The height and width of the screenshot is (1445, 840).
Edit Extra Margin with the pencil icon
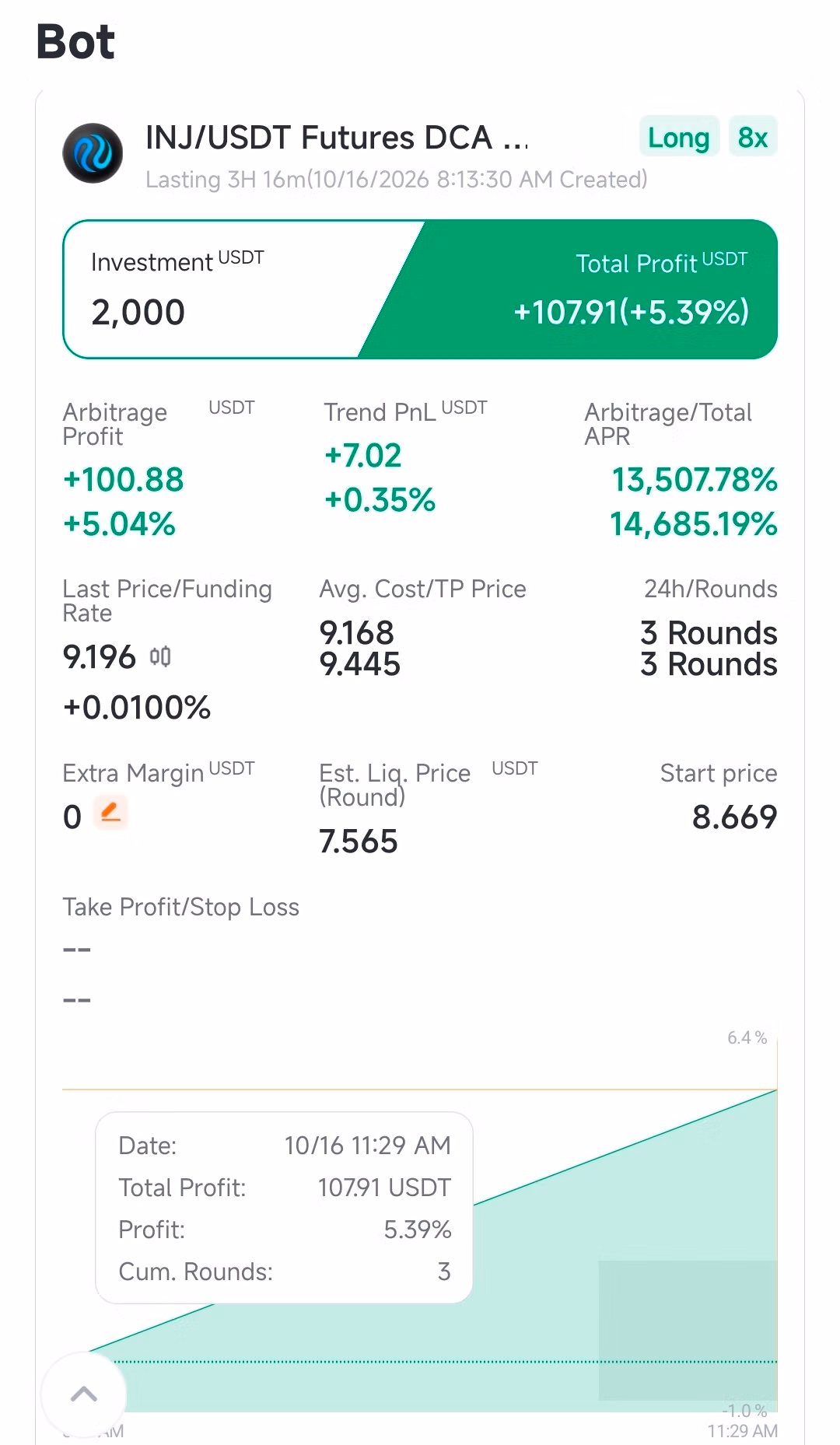[x=110, y=813]
